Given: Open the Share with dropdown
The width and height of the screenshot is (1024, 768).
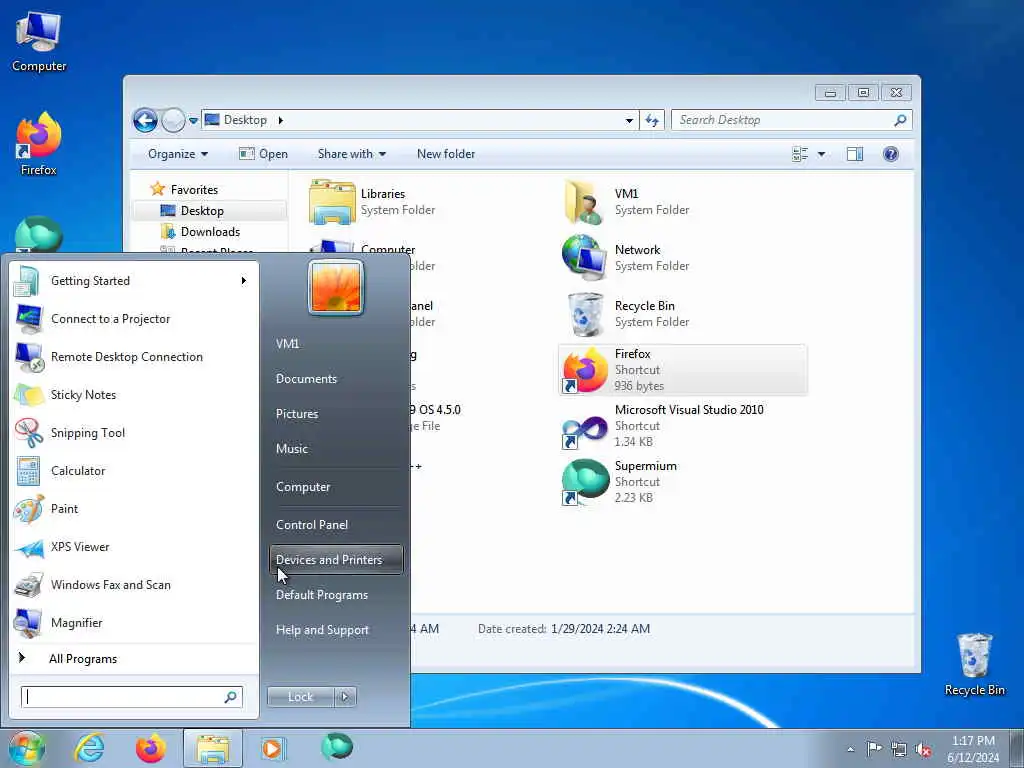Looking at the screenshot, I should tap(351, 154).
